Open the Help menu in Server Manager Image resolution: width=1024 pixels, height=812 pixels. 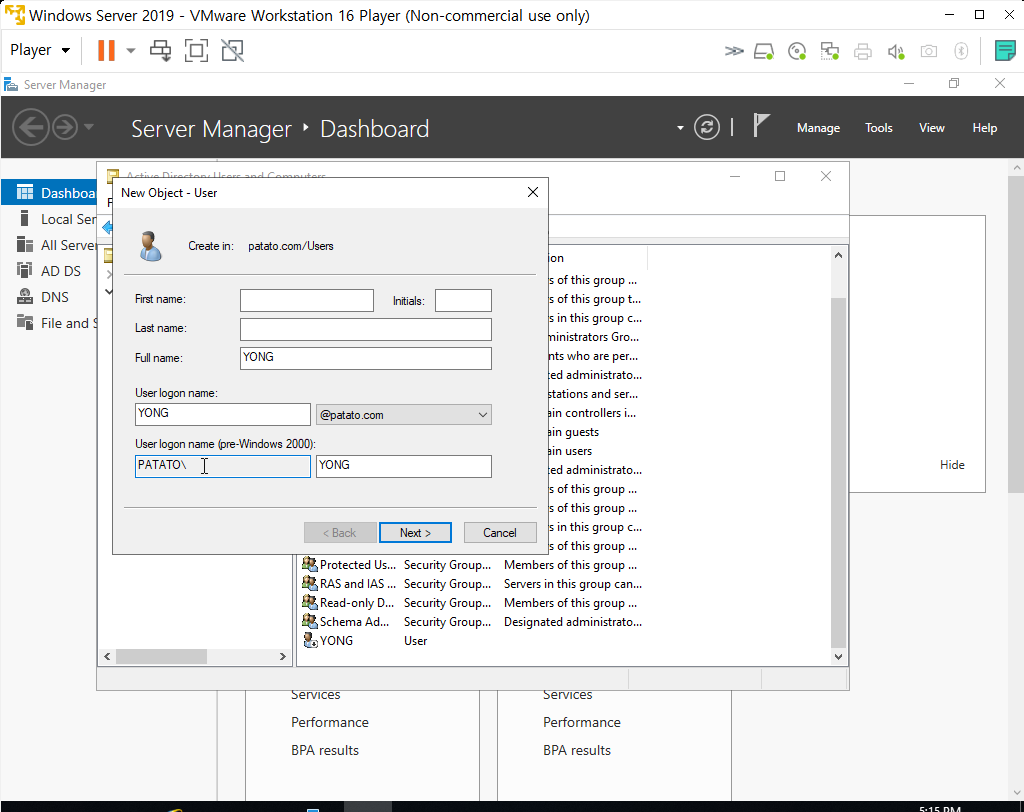984,128
